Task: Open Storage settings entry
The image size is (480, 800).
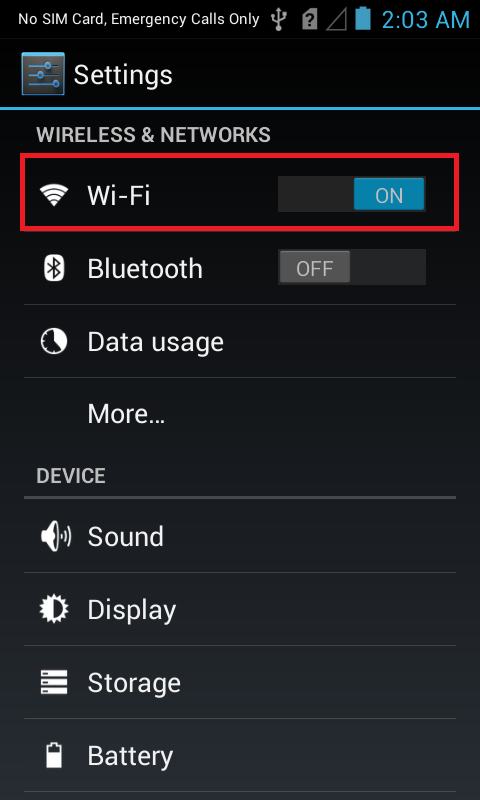Action: pyautogui.click(x=240, y=682)
